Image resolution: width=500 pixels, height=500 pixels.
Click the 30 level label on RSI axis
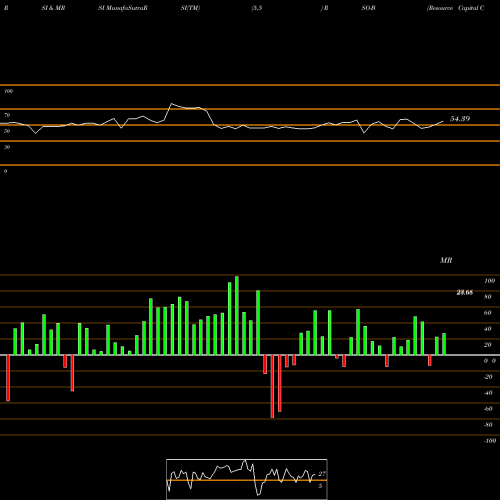click(x=7, y=147)
